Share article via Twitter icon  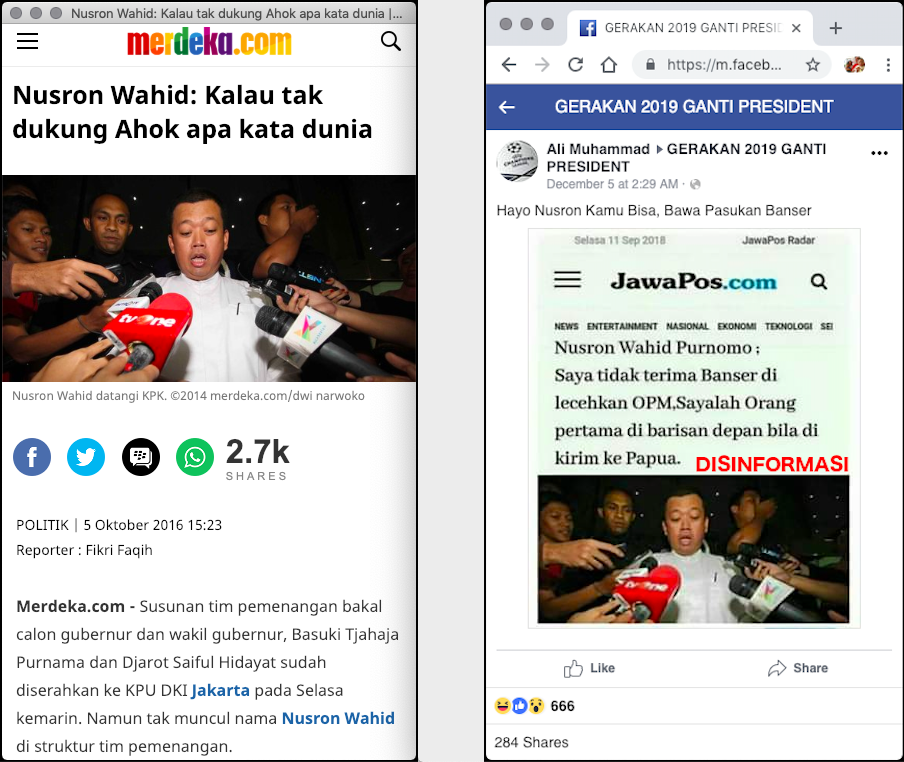[x=86, y=457]
